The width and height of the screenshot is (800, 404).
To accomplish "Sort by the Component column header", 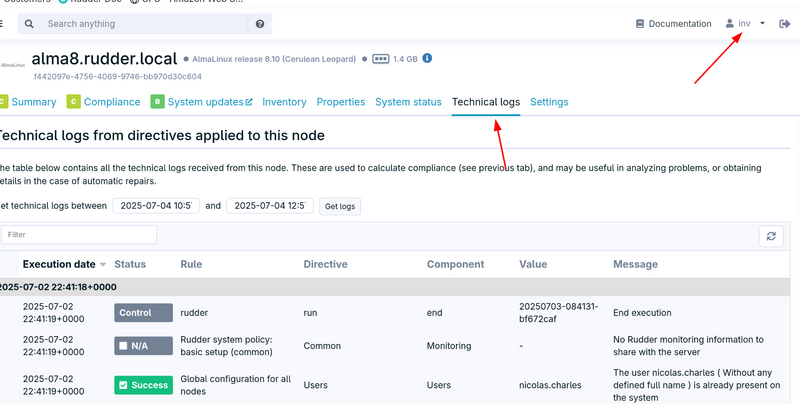I will [x=456, y=264].
